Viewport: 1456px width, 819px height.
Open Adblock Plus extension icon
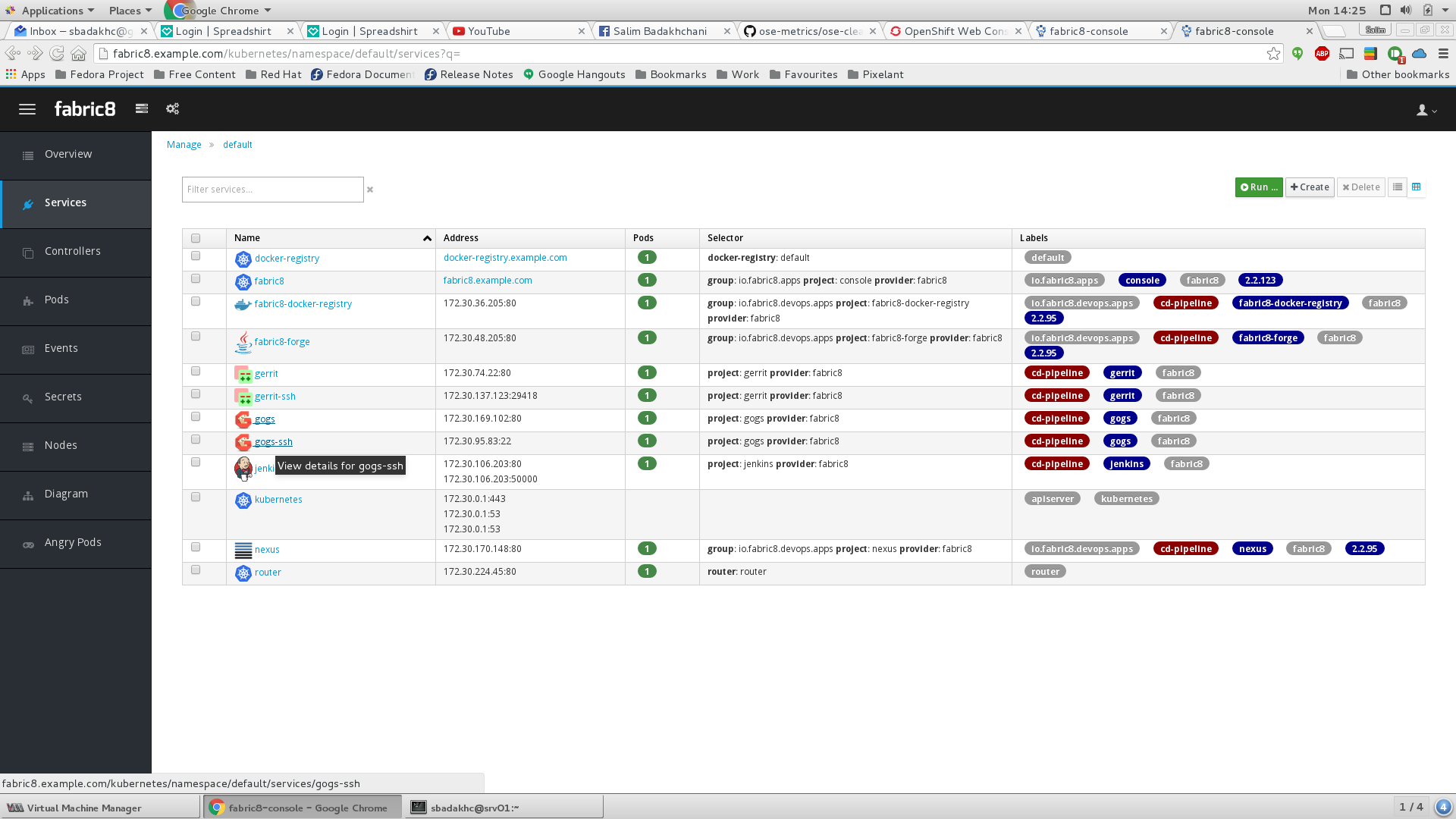pyautogui.click(x=1322, y=54)
